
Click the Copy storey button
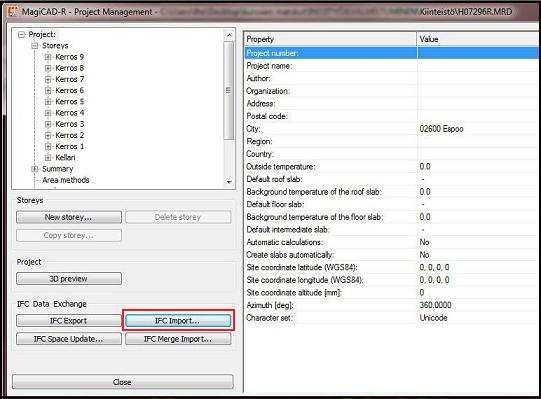69,235
